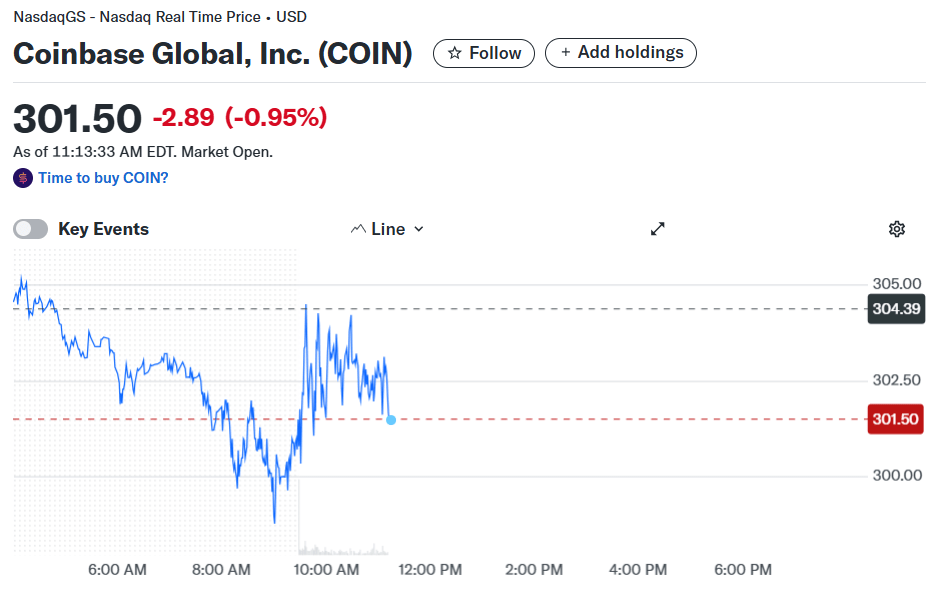Click the red 301.50 price label
The image size is (938, 589).
pos(894,419)
